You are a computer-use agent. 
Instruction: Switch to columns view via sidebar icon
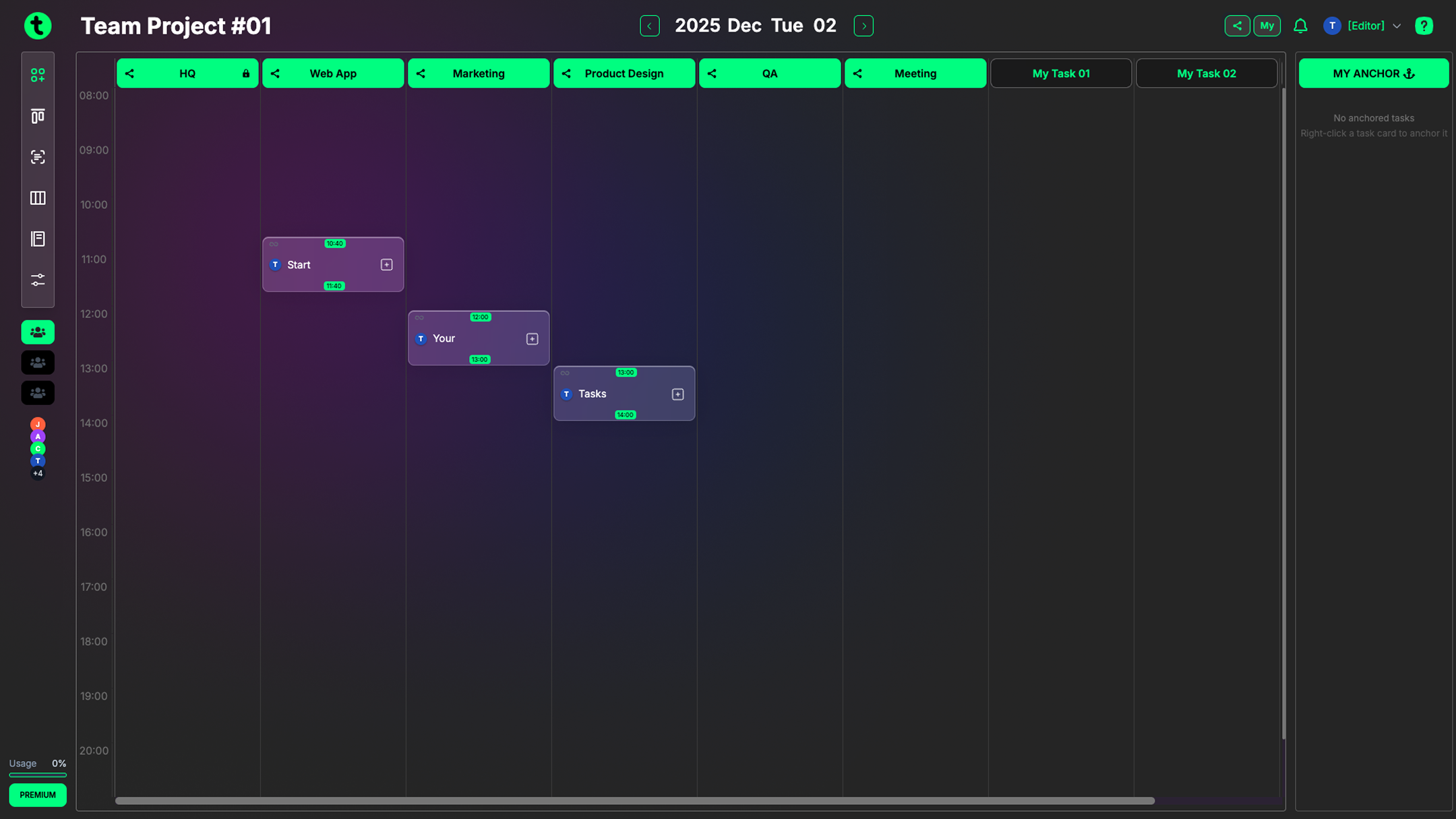click(38, 198)
